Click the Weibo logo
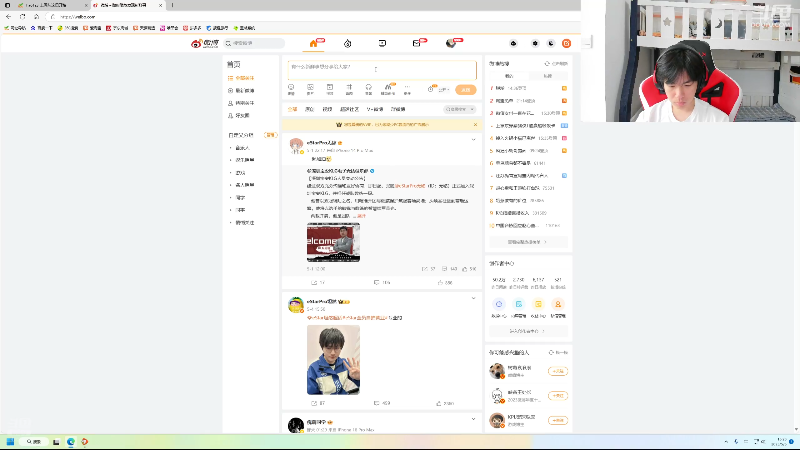Image resolution: width=800 pixels, height=450 pixels. [x=205, y=43]
